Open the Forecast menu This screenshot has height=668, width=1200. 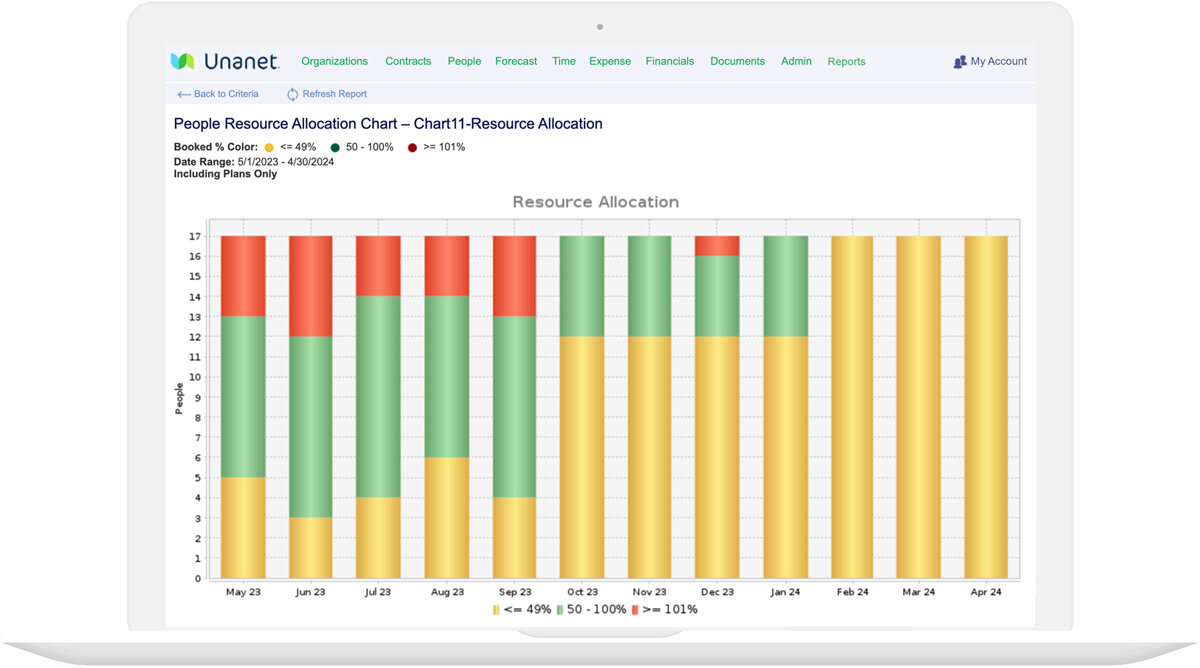tap(516, 61)
